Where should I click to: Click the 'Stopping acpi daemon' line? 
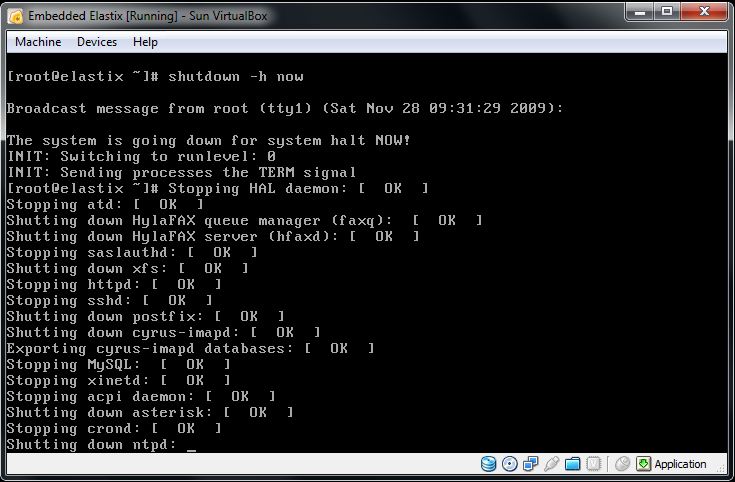[141, 395]
